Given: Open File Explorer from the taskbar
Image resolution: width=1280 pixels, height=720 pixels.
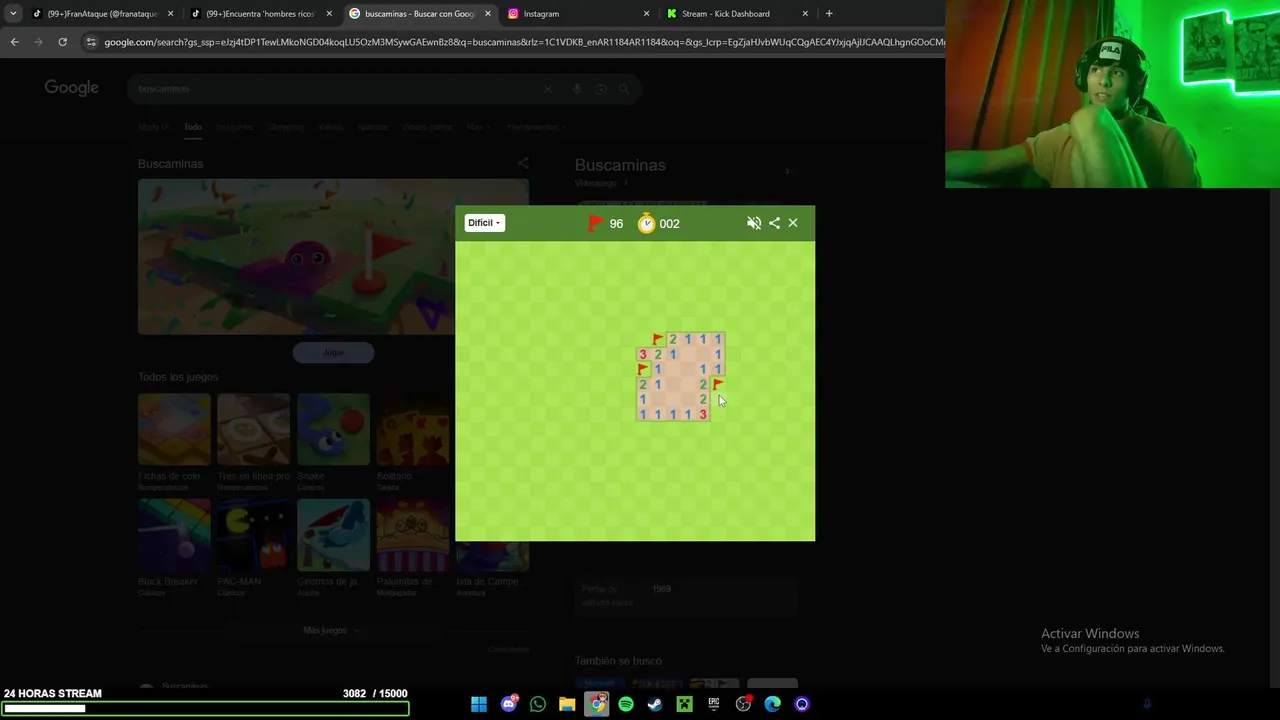Looking at the screenshot, I should (567, 704).
